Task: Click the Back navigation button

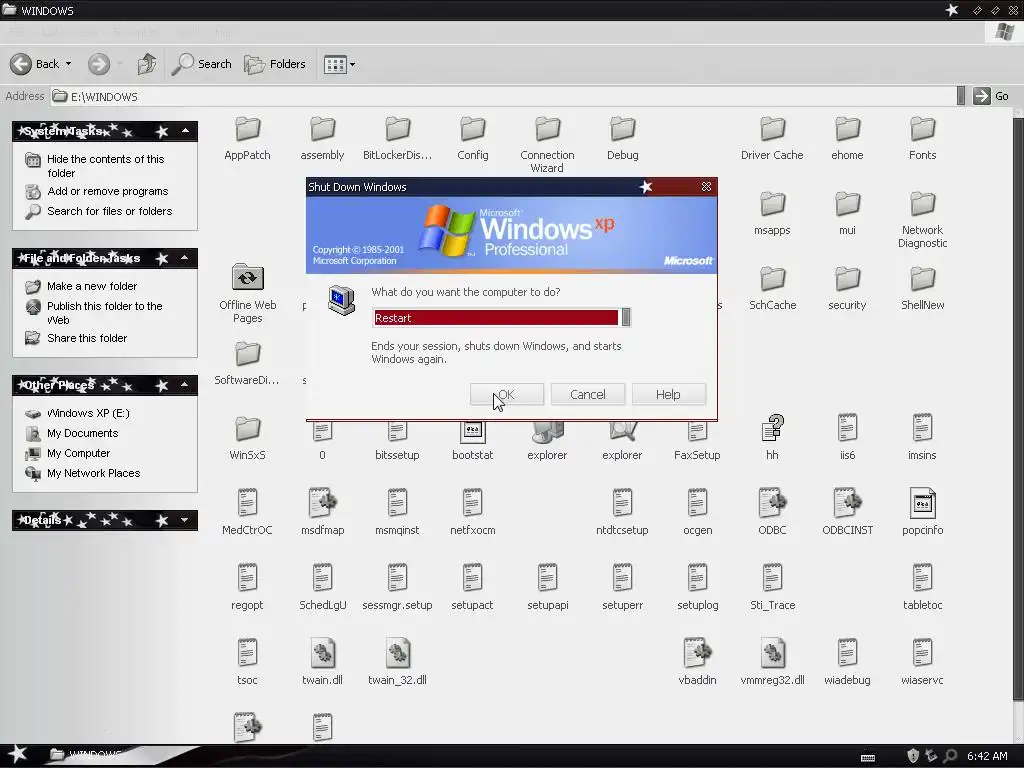Action: pos(35,64)
